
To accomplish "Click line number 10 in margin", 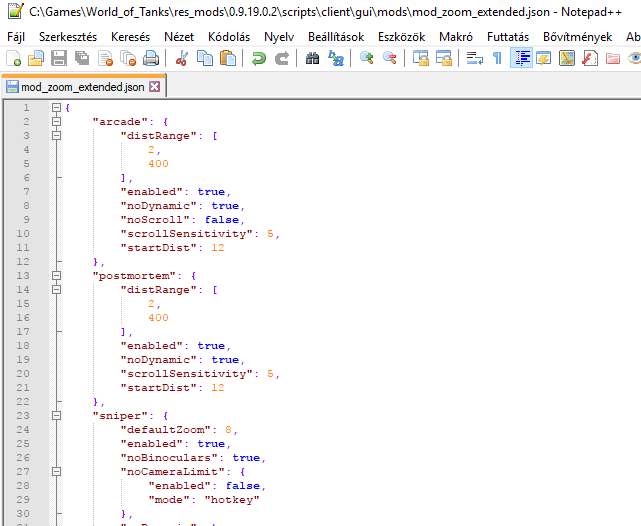I will (x=23, y=233).
